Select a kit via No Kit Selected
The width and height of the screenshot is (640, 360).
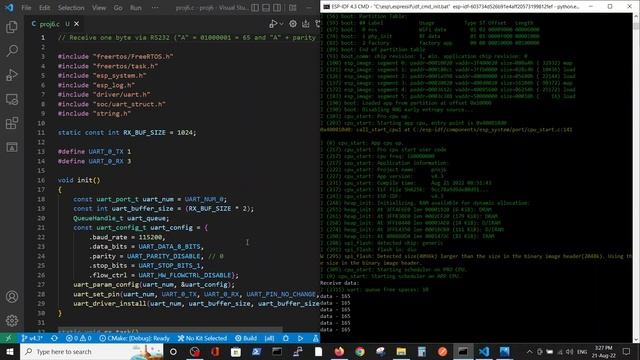[x=202, y=338]
